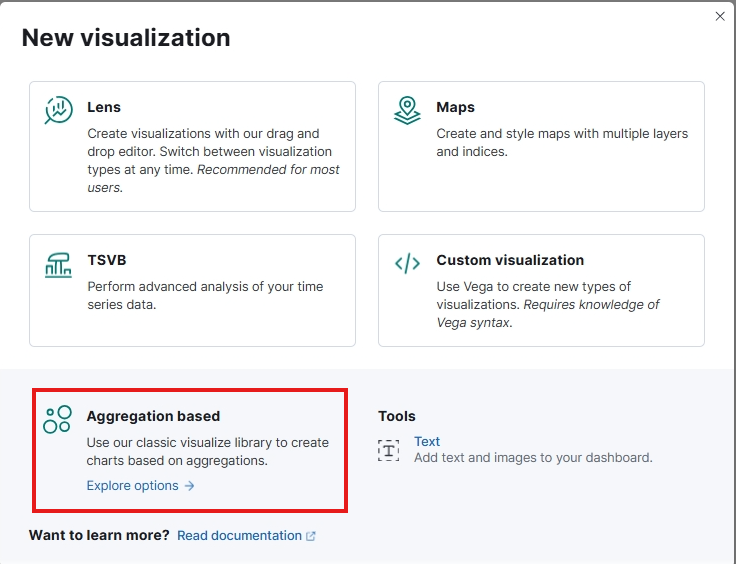
Task: Click the arrow next to Explore options
Action: (190, 486)
